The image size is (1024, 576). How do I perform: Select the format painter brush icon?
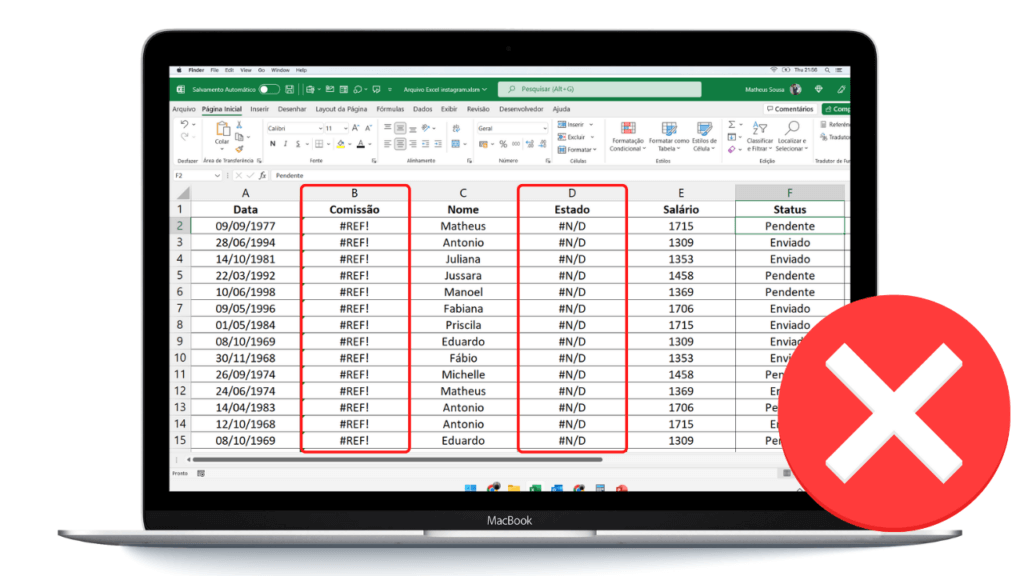(x=240, y=149)
